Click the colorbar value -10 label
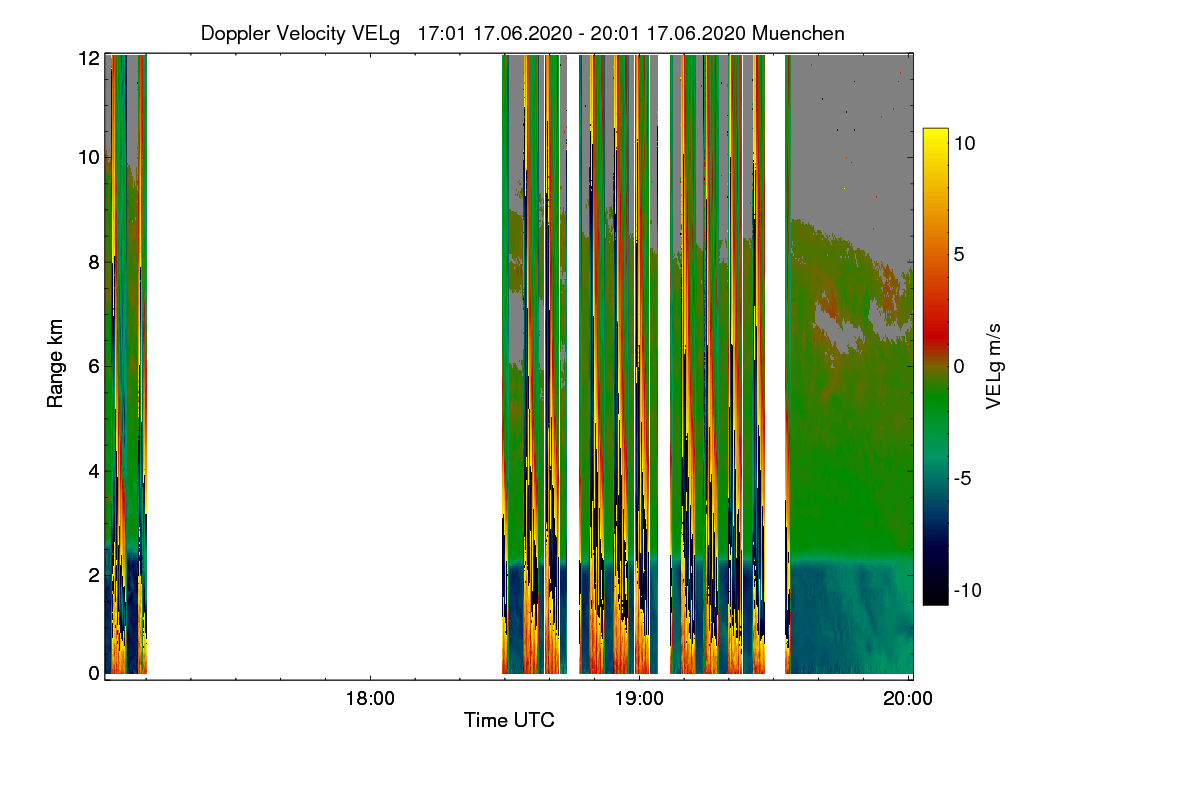 tap(965, 590)
